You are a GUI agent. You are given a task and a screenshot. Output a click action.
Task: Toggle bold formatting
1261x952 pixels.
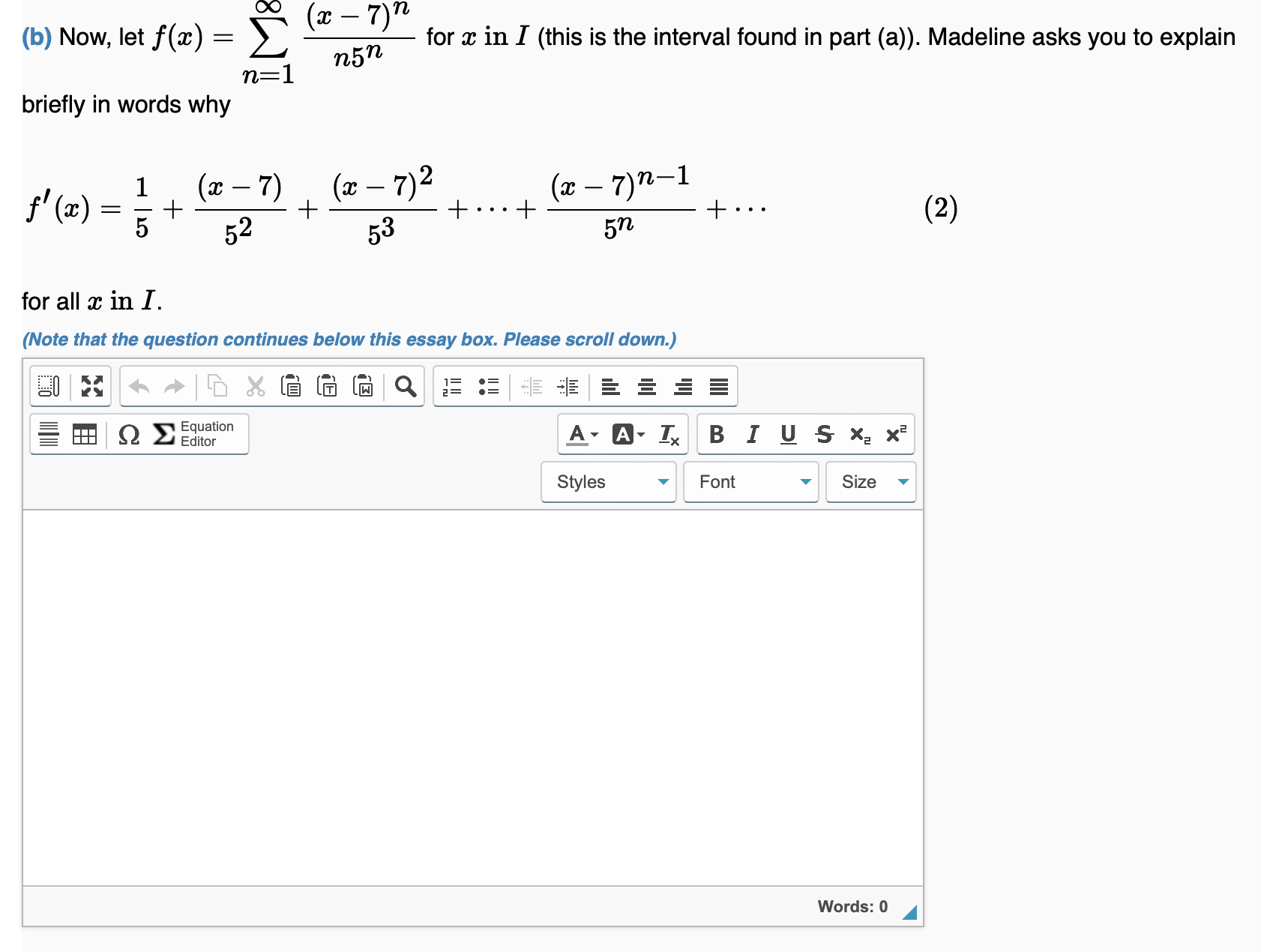[715, 434]
